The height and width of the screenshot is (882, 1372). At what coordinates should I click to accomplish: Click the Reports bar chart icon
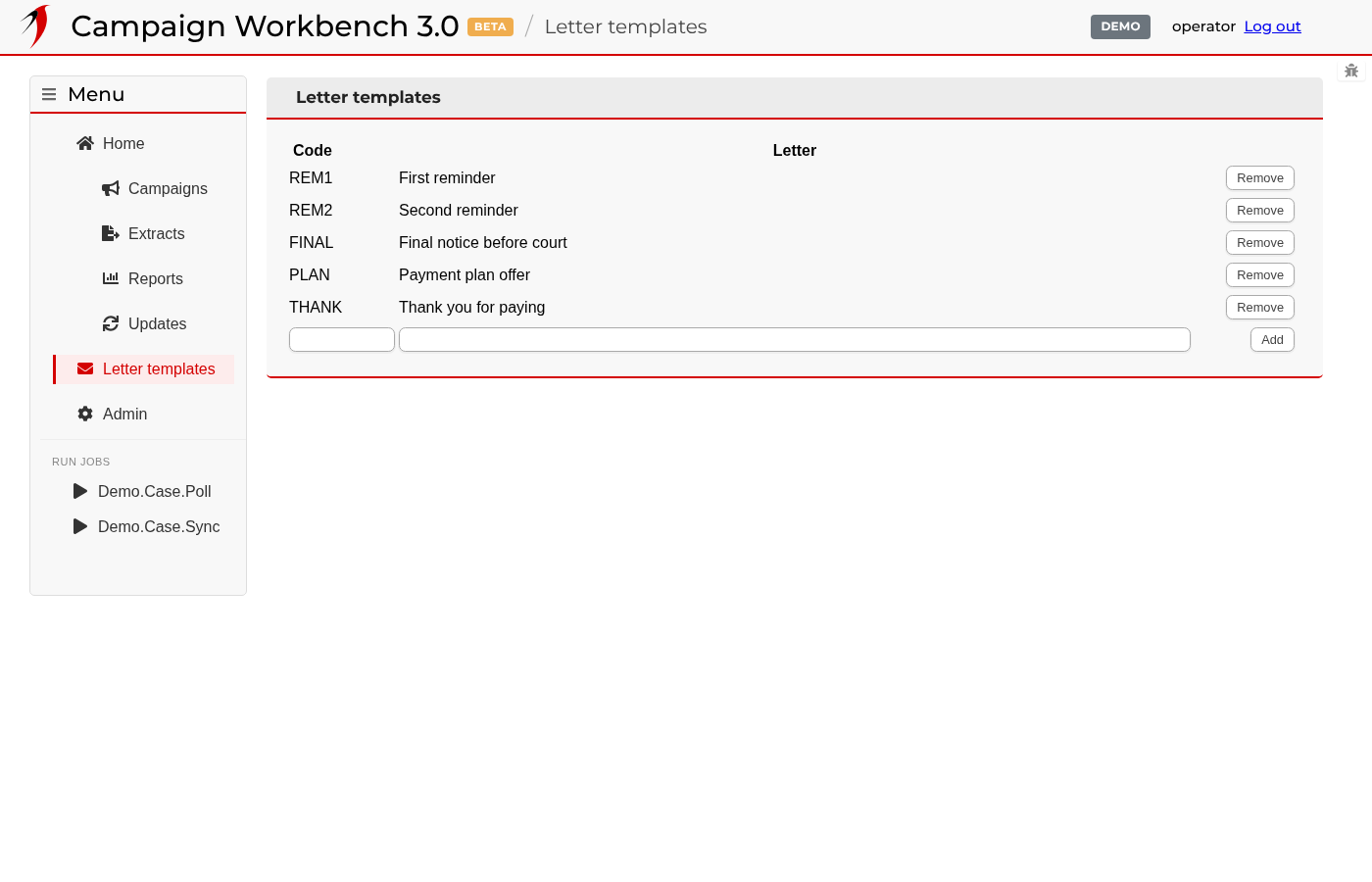tap(111, 278)
